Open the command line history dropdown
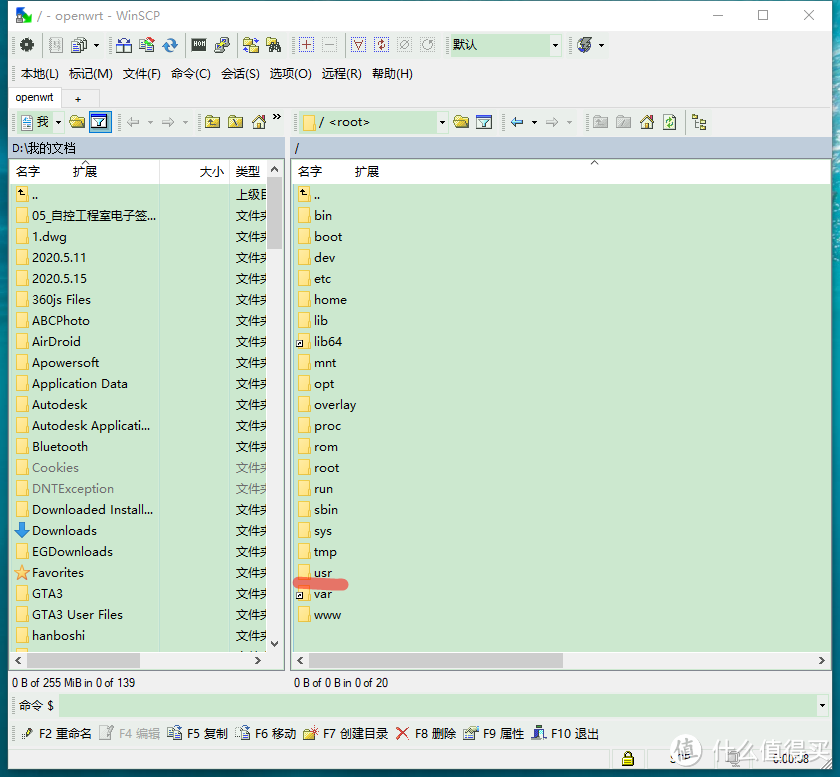 (x=822, y=705)
